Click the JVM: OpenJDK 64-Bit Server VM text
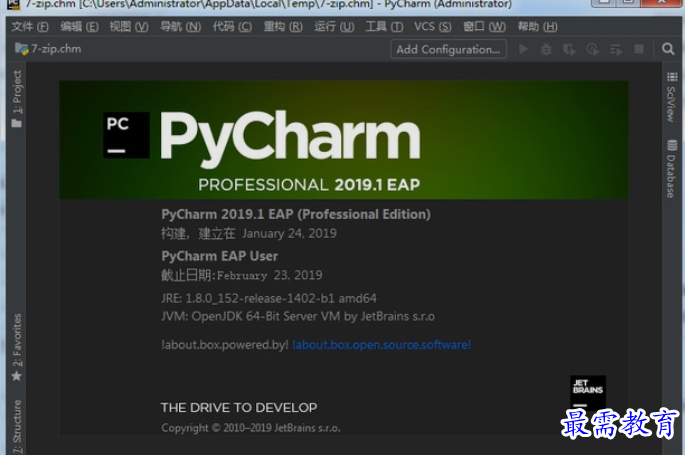The height and width of the screenshot is (455, 685). click(x=298, y=316)
